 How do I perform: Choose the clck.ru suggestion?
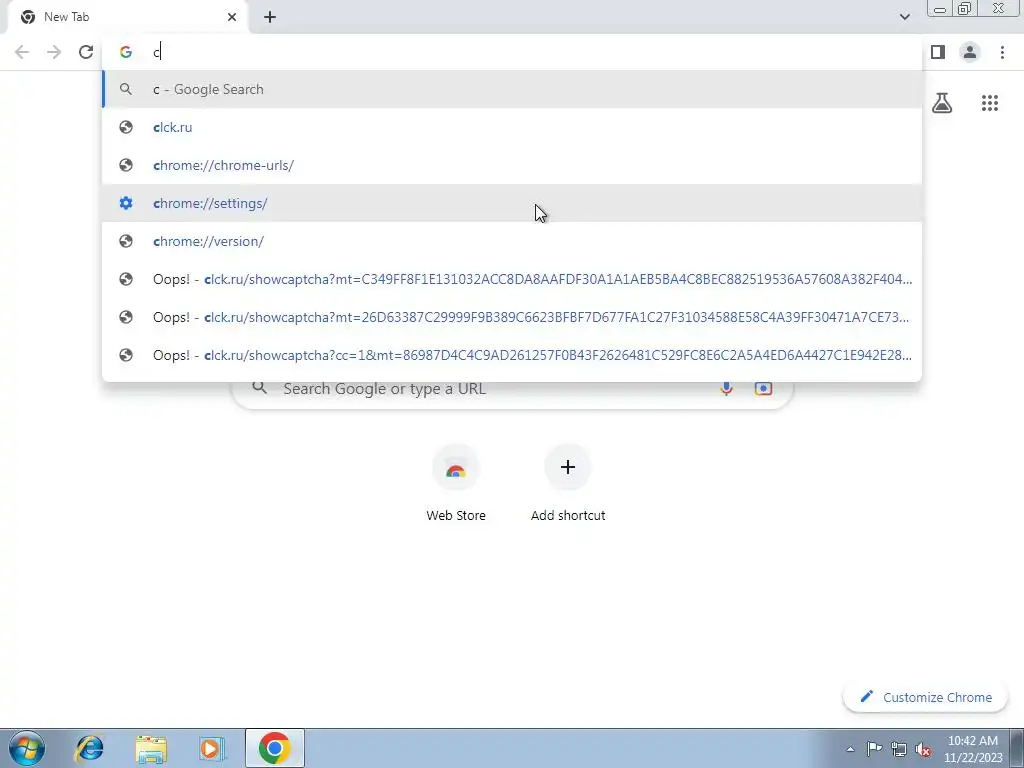pos(512,127)
